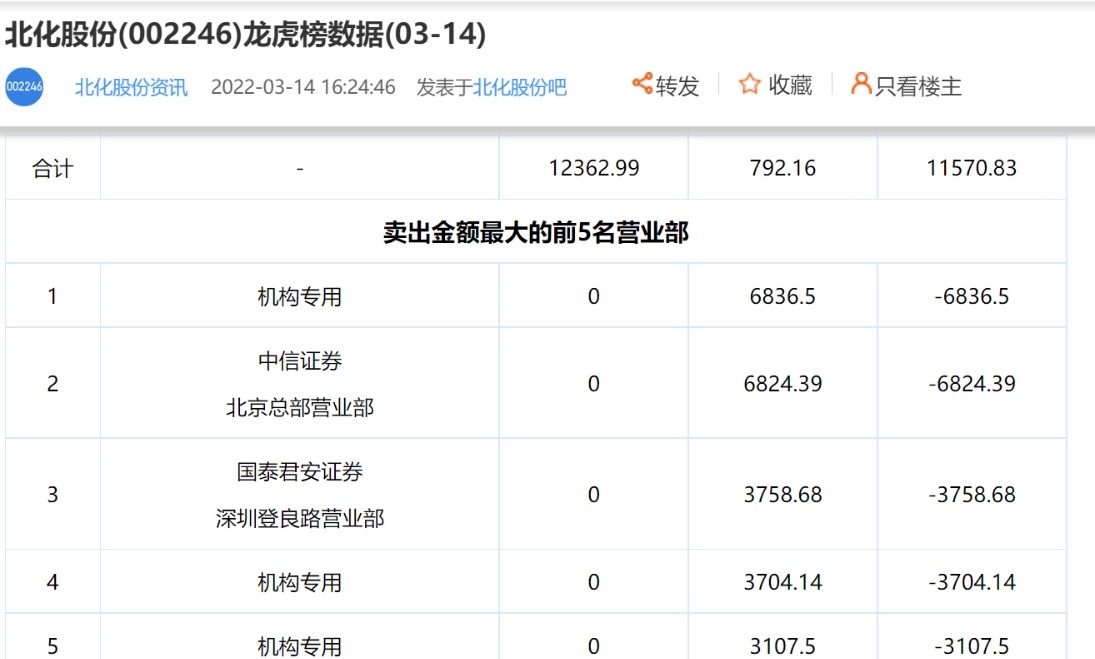Click the 合计 row label
This screenshot has width=1095, height=659.
[x=52, y=168]
